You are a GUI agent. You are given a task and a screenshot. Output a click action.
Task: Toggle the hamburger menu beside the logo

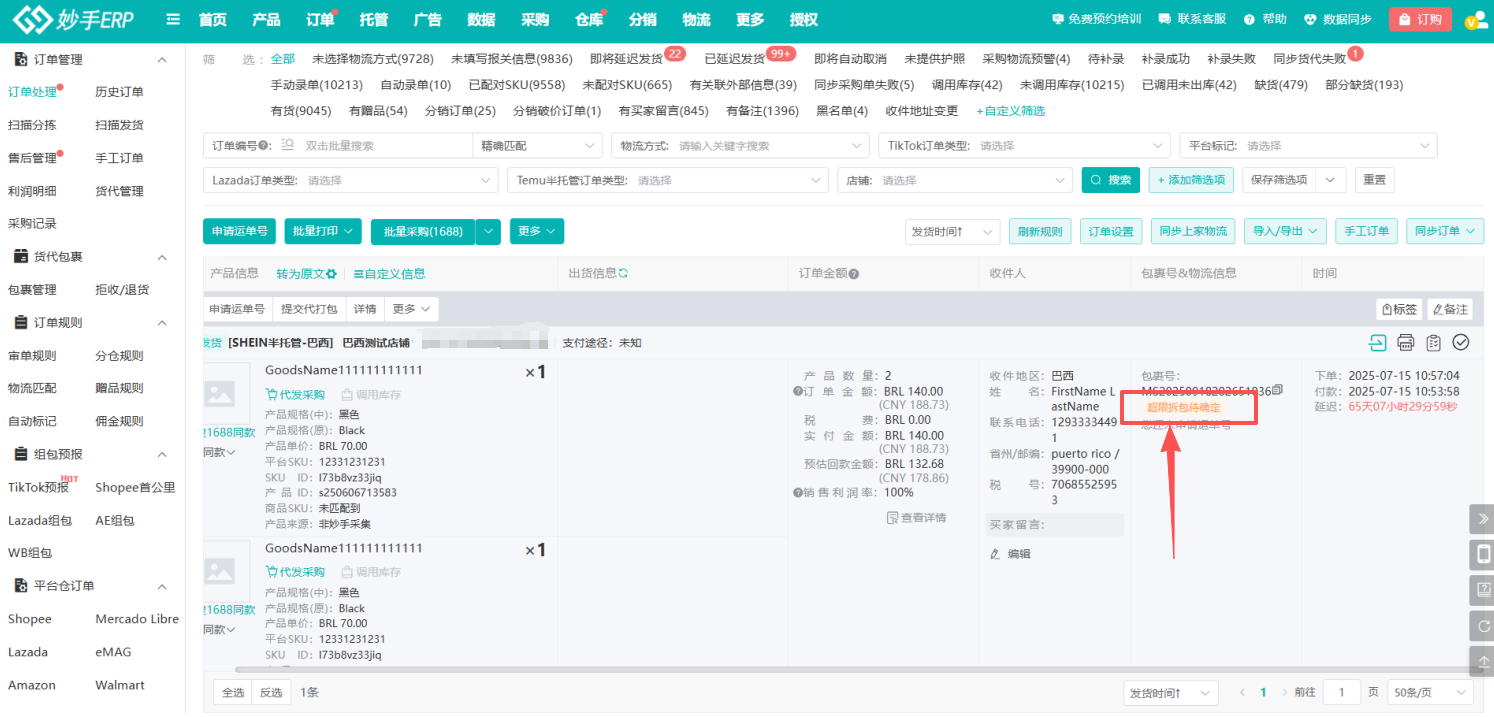[173, 20]
